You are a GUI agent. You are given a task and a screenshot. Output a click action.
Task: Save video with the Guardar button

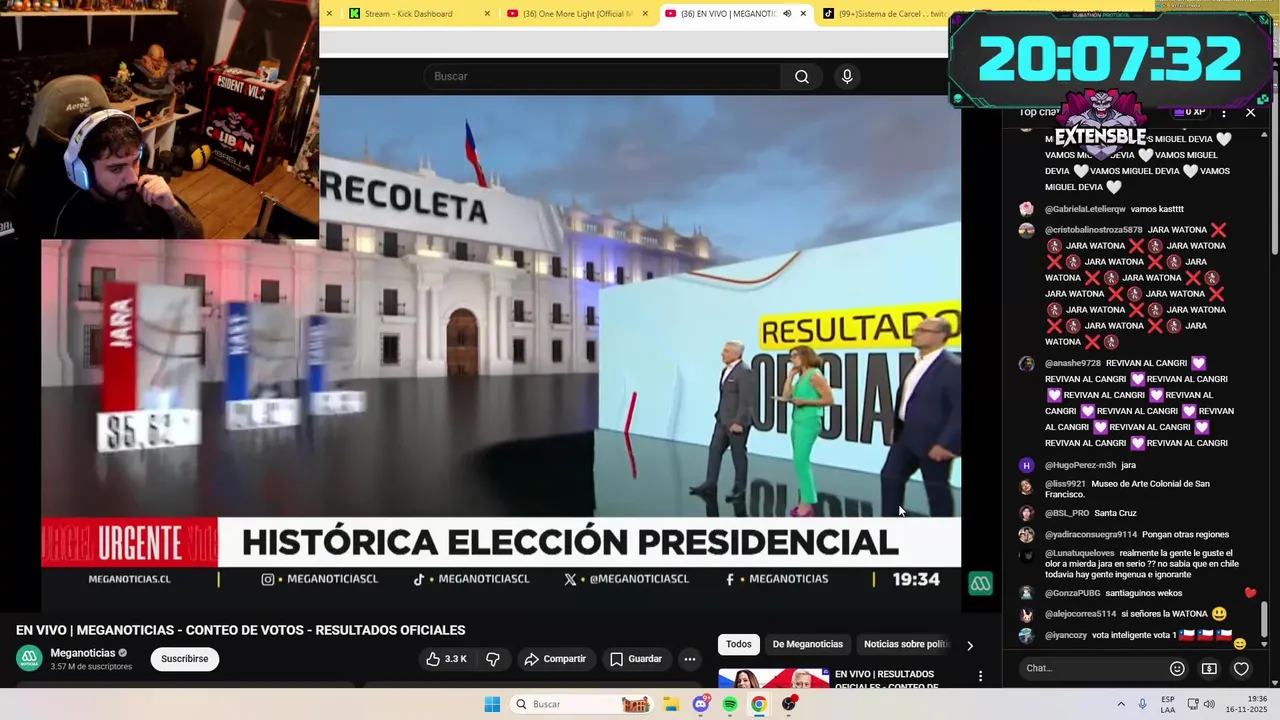636,659
